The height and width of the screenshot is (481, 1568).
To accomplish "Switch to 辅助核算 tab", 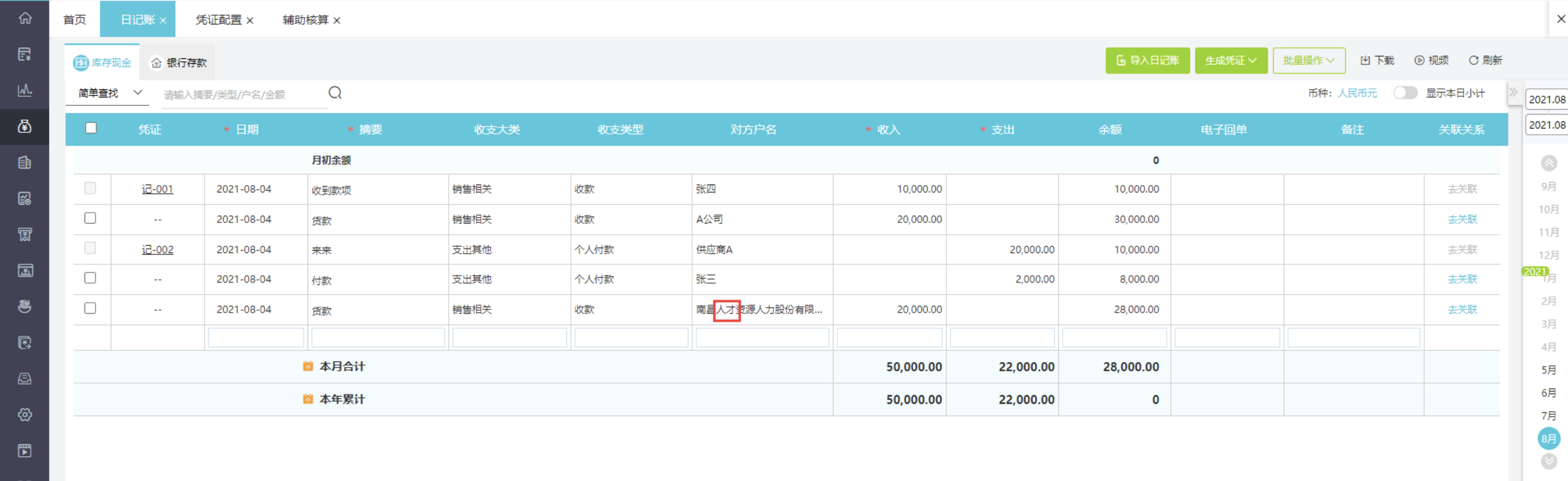I will pos(306,20).
